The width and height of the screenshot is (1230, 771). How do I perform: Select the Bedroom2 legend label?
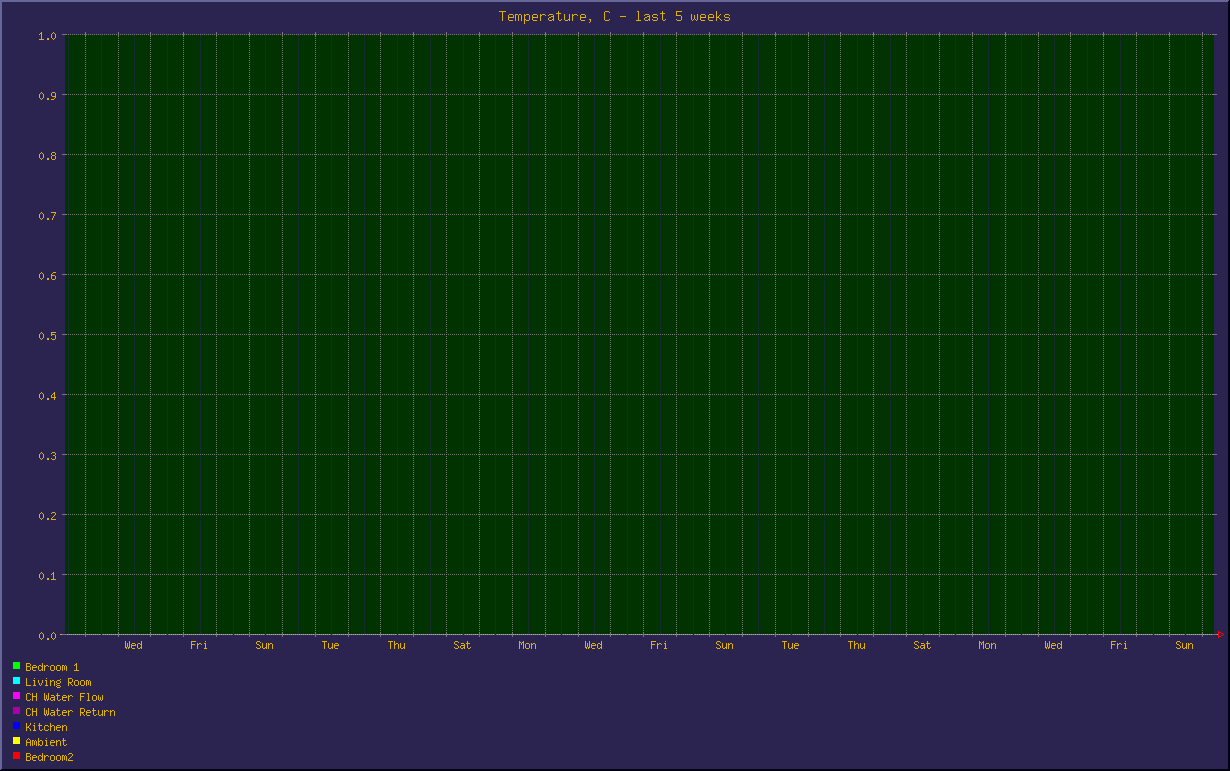tap(49, 757)
